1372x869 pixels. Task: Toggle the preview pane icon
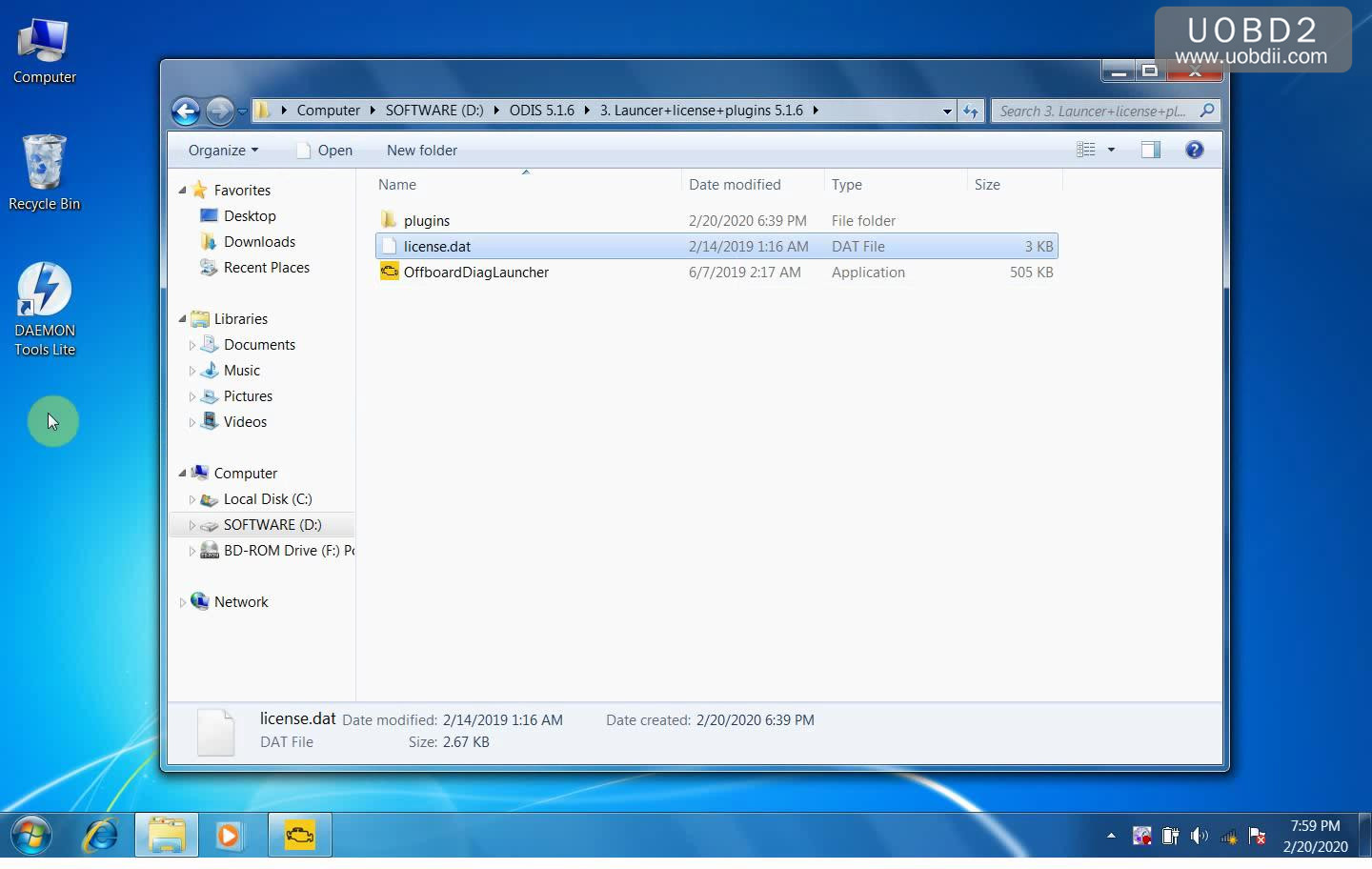click(1150, 150)
